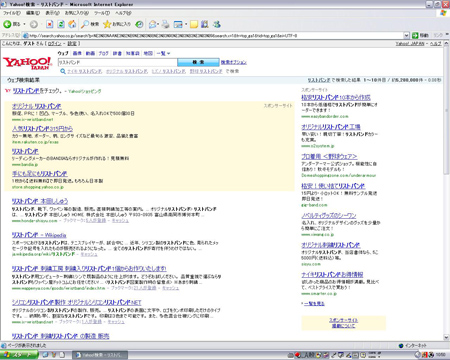The image size is (450, 360).
Task: Switch to the 辞書 search tab
Action: click(x=117, y=53)
